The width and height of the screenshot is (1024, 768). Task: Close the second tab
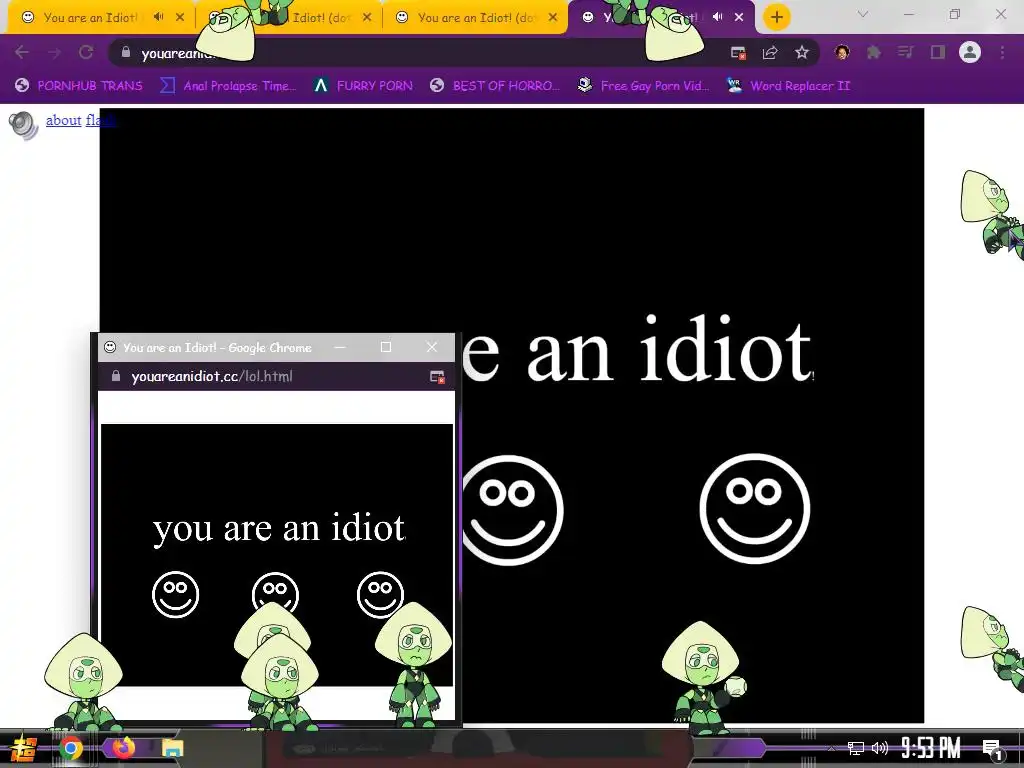[x=367, y=17]
